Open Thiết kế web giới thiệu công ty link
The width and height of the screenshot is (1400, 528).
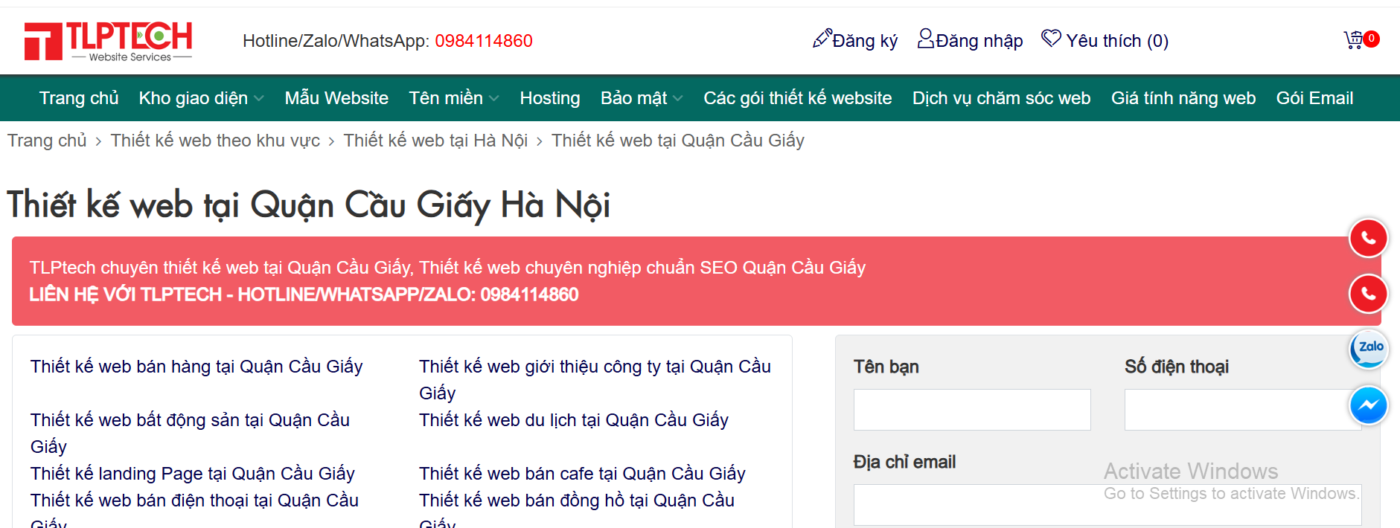coord(595,380)
